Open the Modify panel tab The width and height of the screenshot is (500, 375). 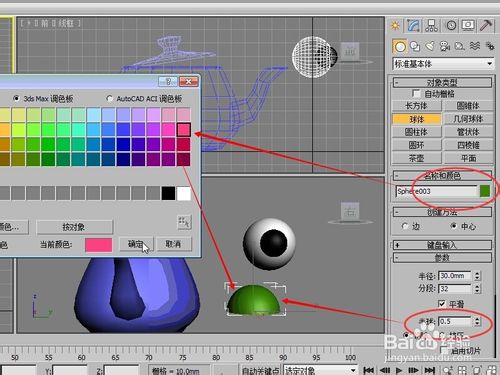point(413,26)
